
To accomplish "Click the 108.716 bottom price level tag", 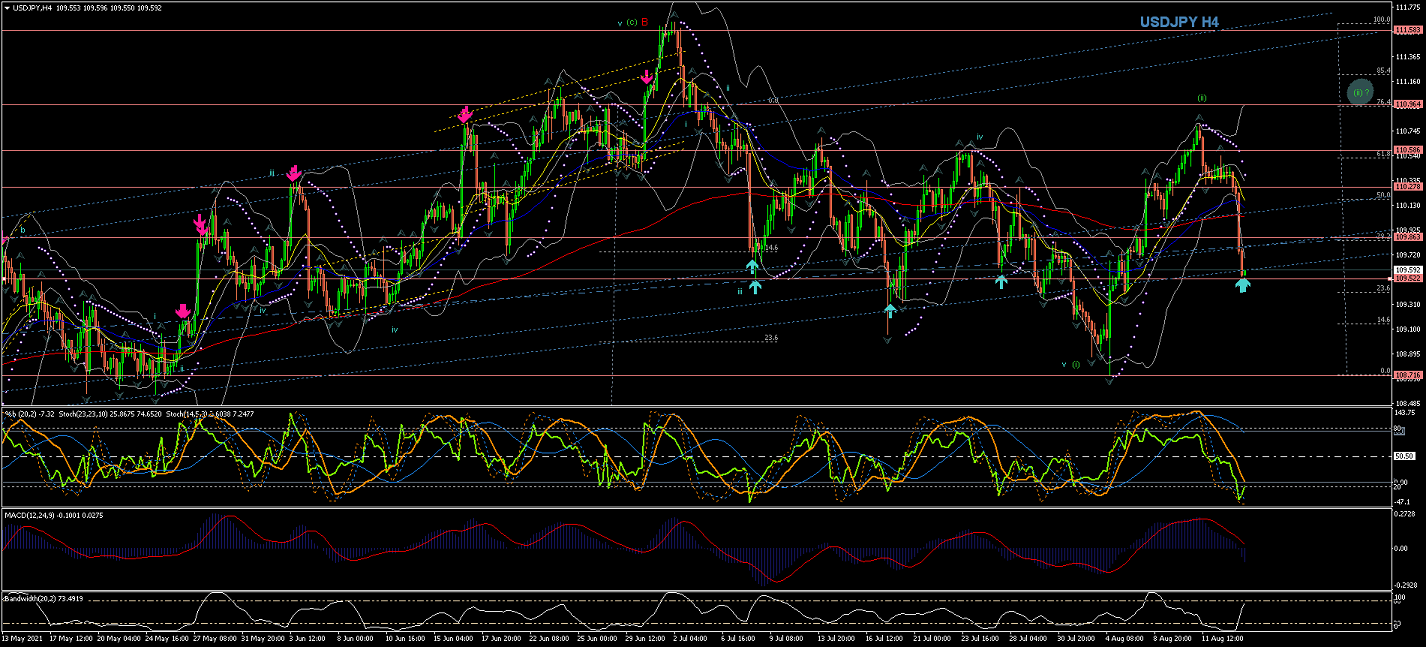I will (x=1408, y=375).
